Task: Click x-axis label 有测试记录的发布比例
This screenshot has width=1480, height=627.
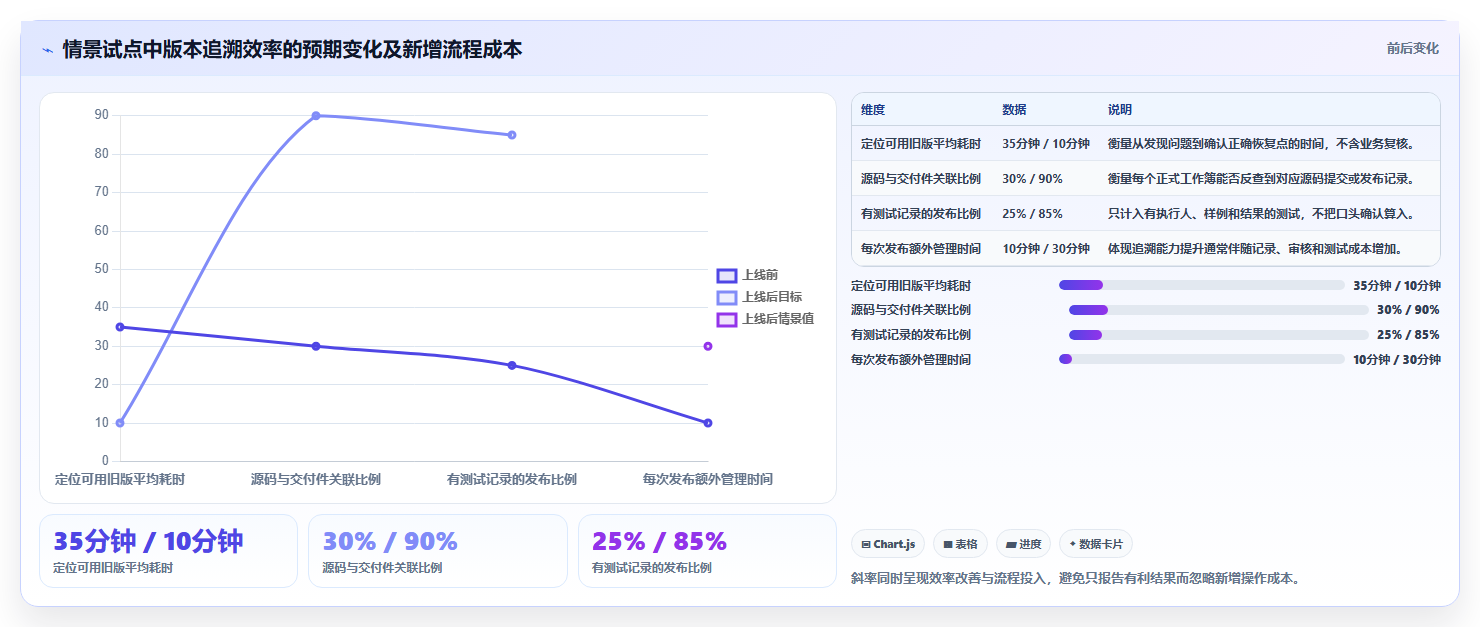Action: tap(512, 479)
